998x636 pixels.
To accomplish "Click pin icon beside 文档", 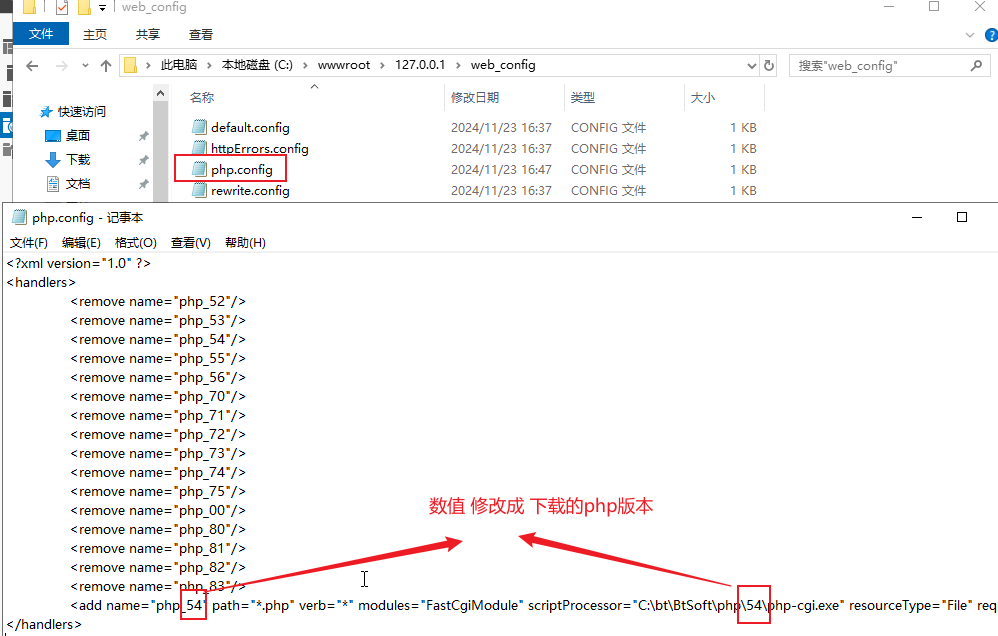I will 144,184.
